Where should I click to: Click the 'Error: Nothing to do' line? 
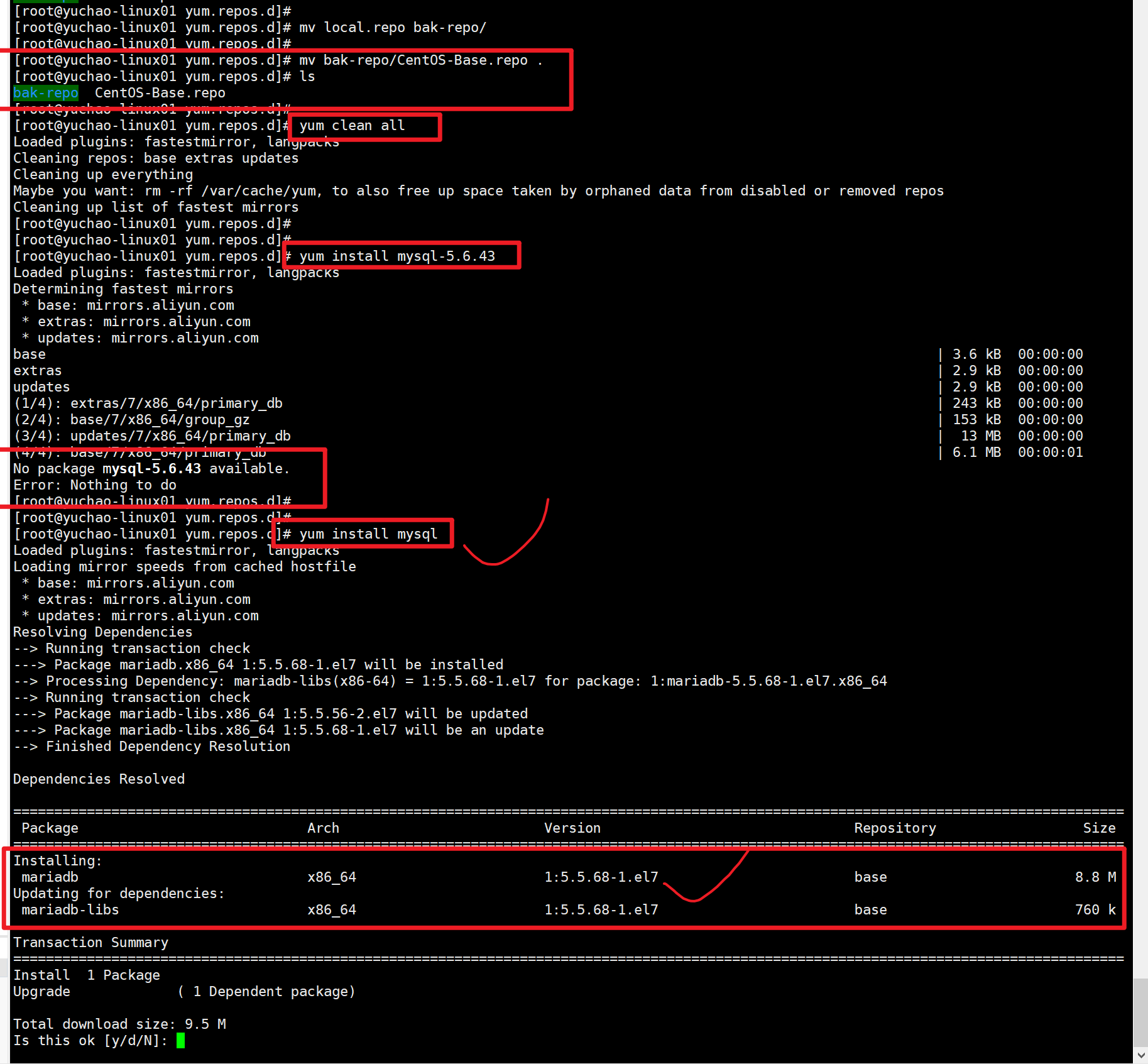tap(95, 485)
